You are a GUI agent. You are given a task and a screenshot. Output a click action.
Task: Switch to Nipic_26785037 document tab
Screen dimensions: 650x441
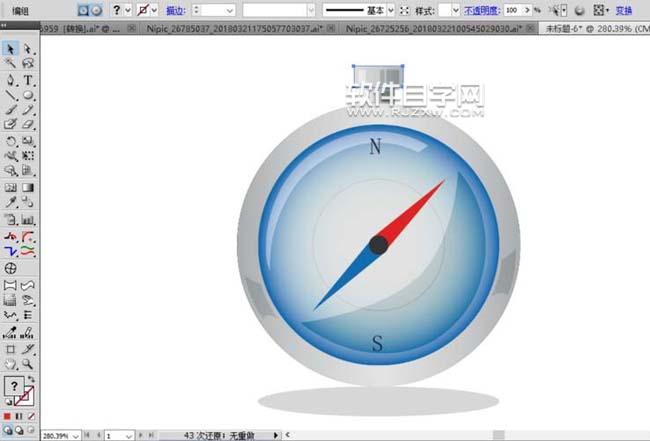[x=234, y=28]
